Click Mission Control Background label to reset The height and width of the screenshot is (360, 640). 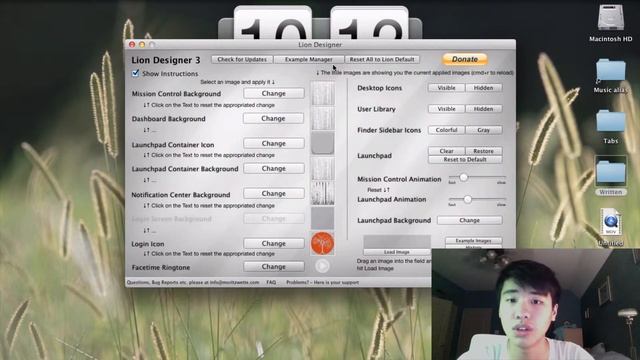(x=176, y=93)
